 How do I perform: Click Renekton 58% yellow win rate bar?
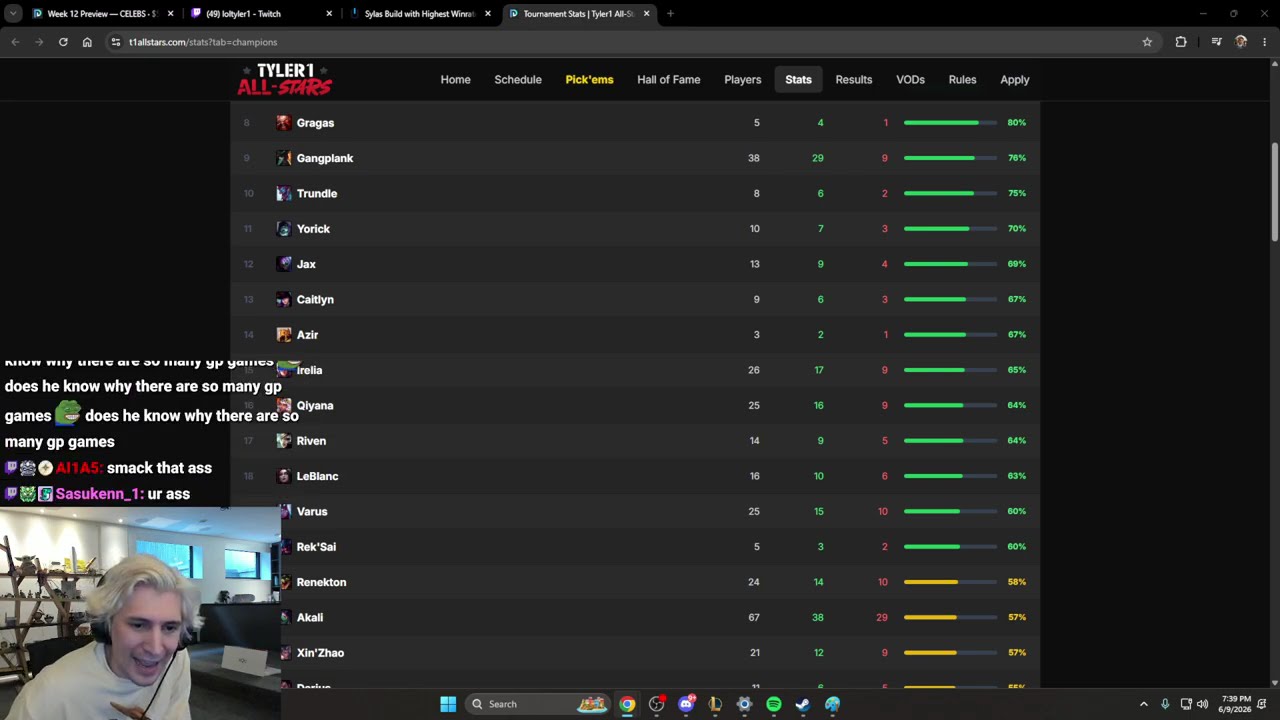[x=950, y=582]
